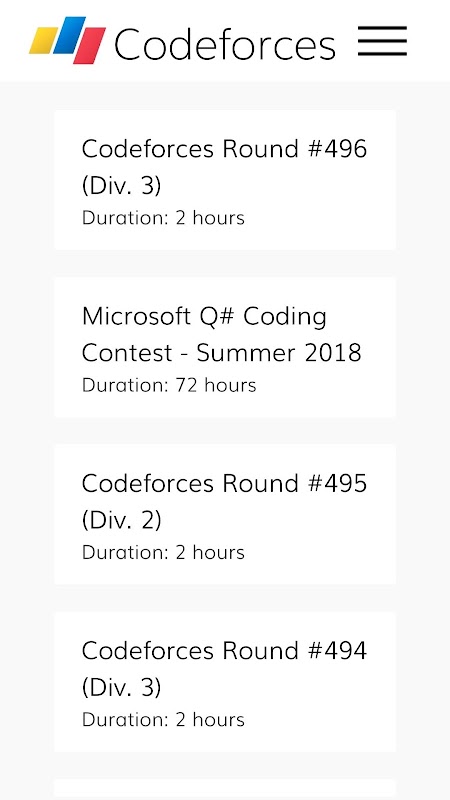Click Duration: 2 hours under Round #494
450x800 pixels.
(x=163, y=720)
